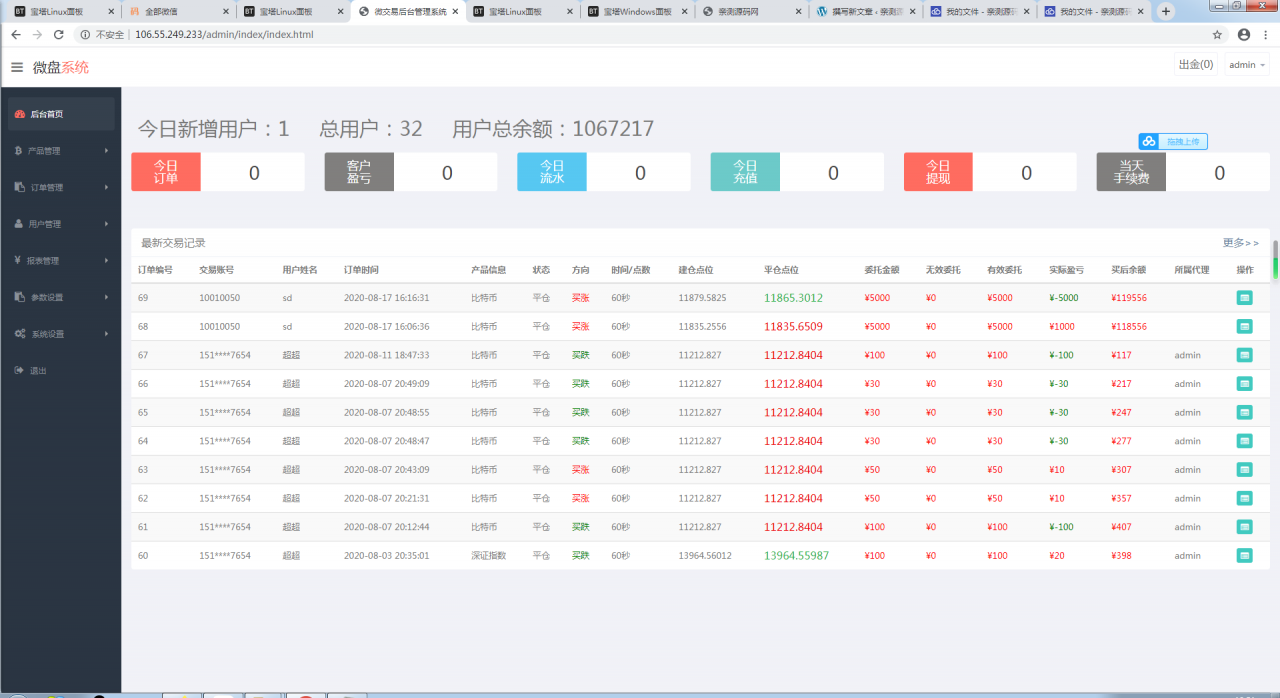Click the 实际盈亏 column header
This screenshot has width=1280, height=698.
[x=1067, y=270]
